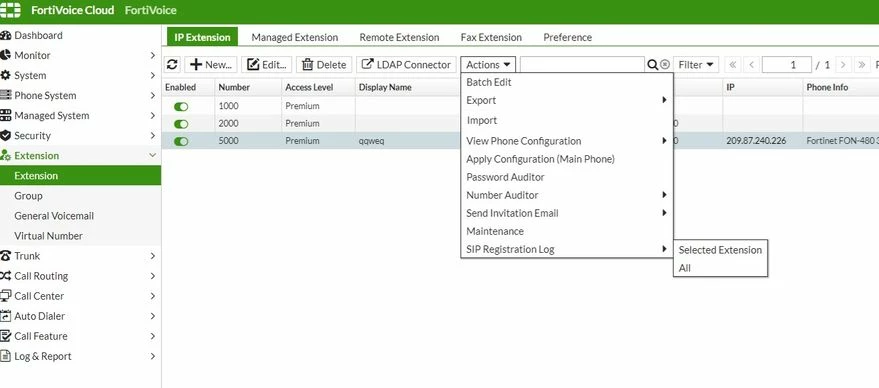Go to the previous page of results
The width and height of the screenshot is (879, 388).
click(x=751, y=65)
